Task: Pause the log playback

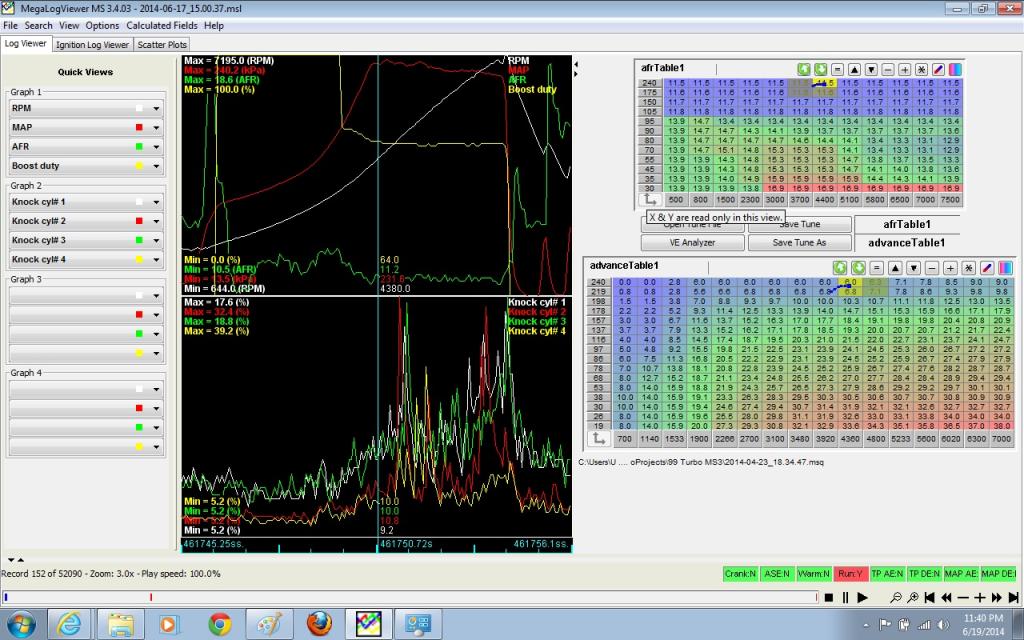Action: (x=845, y=597)
